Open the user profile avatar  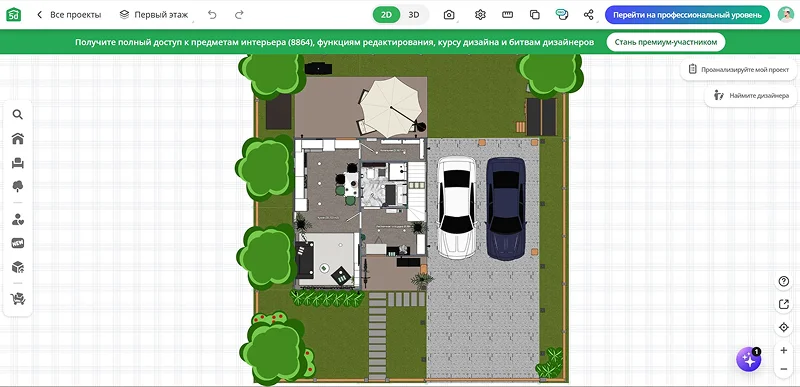click(786, 15)
